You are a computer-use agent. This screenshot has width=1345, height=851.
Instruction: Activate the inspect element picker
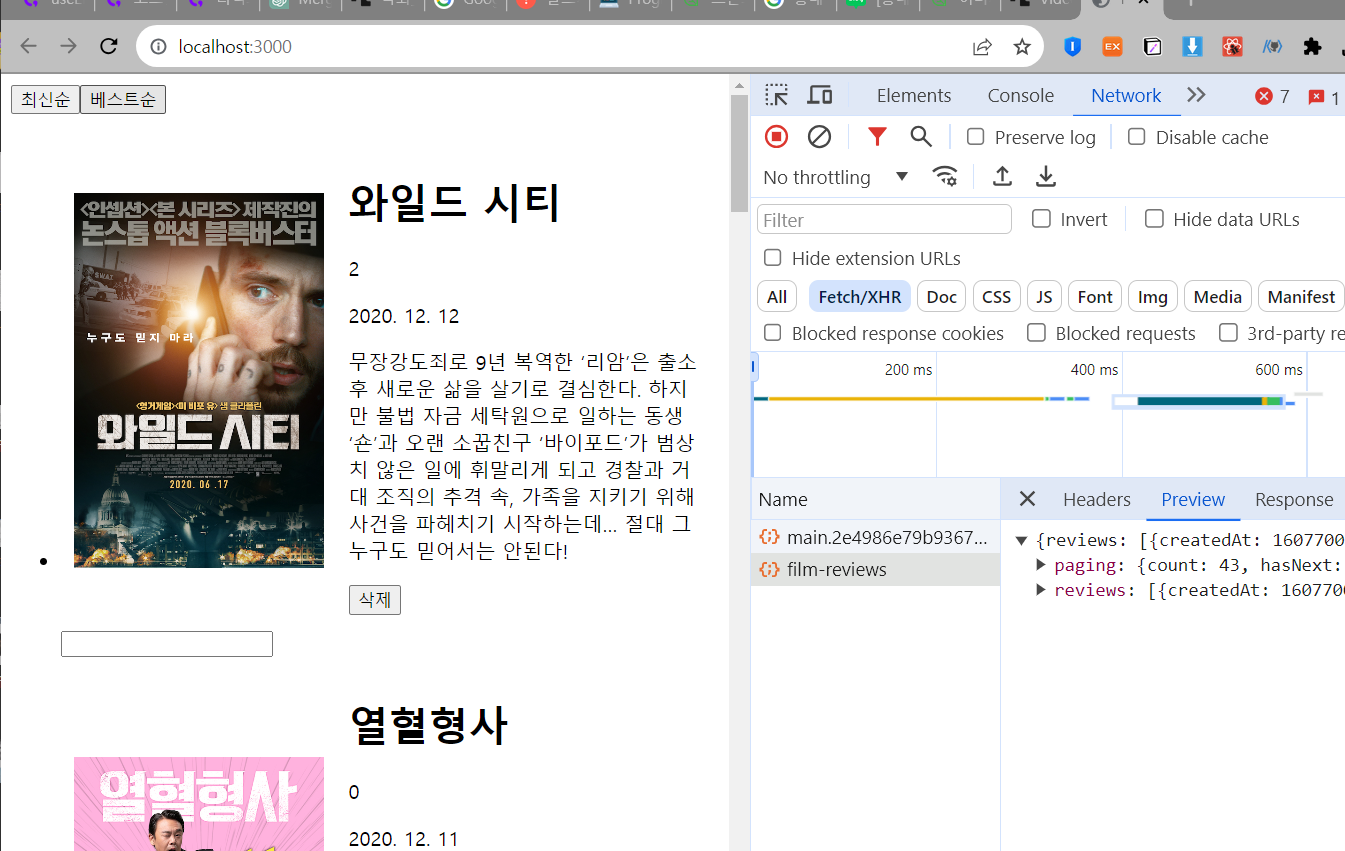pos(776,95)
